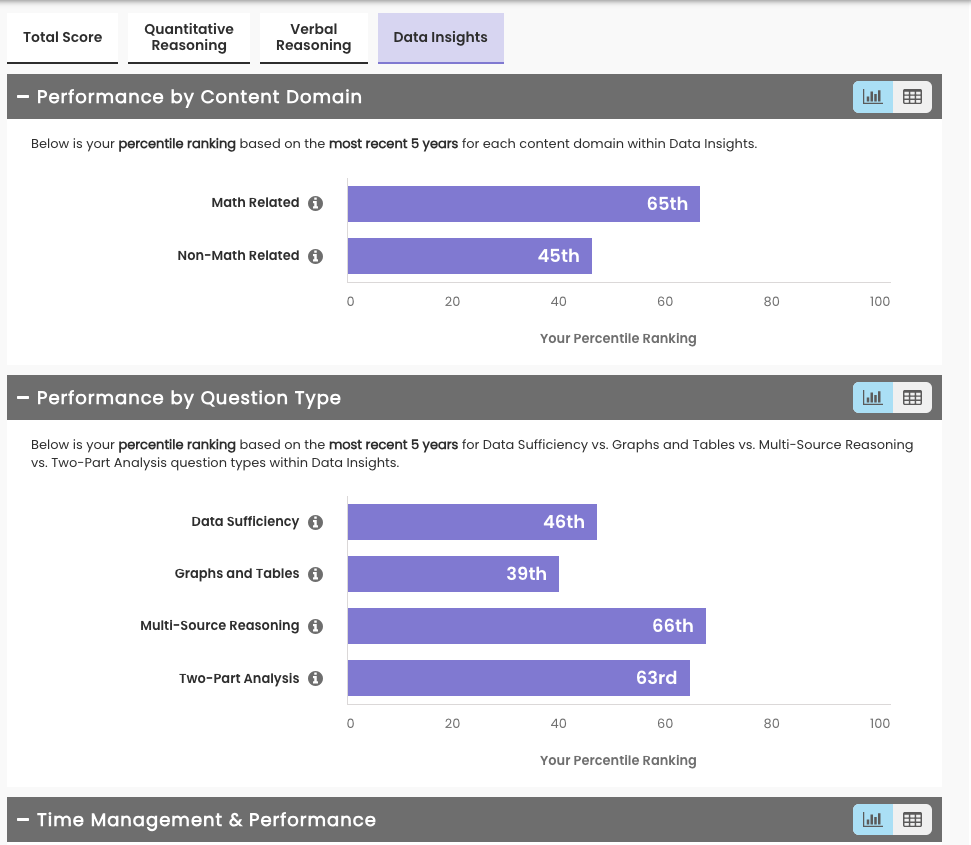Click the Math Related 65th percentile bar

pyautogui.click(x=523, y=204)
